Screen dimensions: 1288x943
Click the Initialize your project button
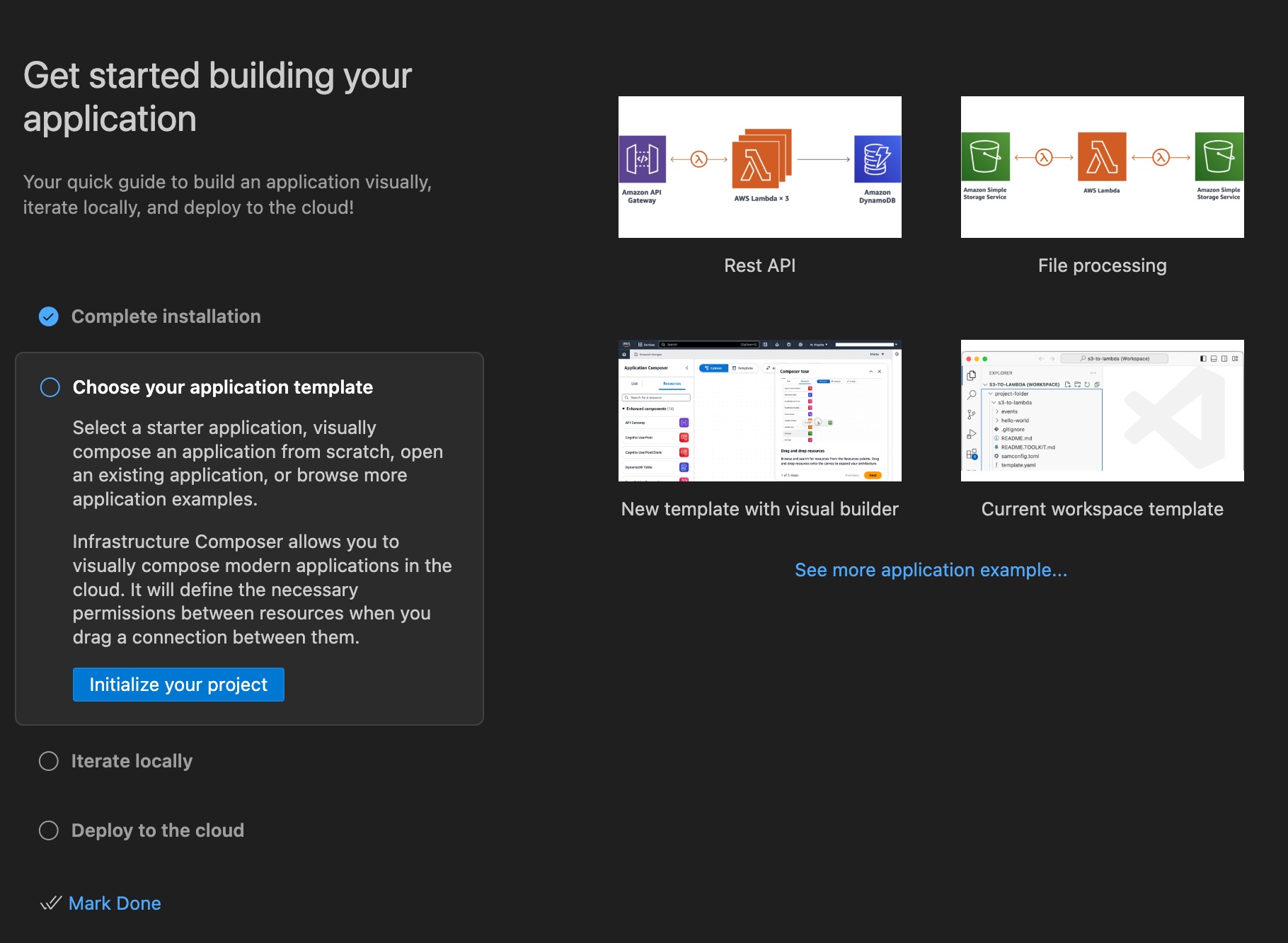pyautogui.click(x=178, y=684)
